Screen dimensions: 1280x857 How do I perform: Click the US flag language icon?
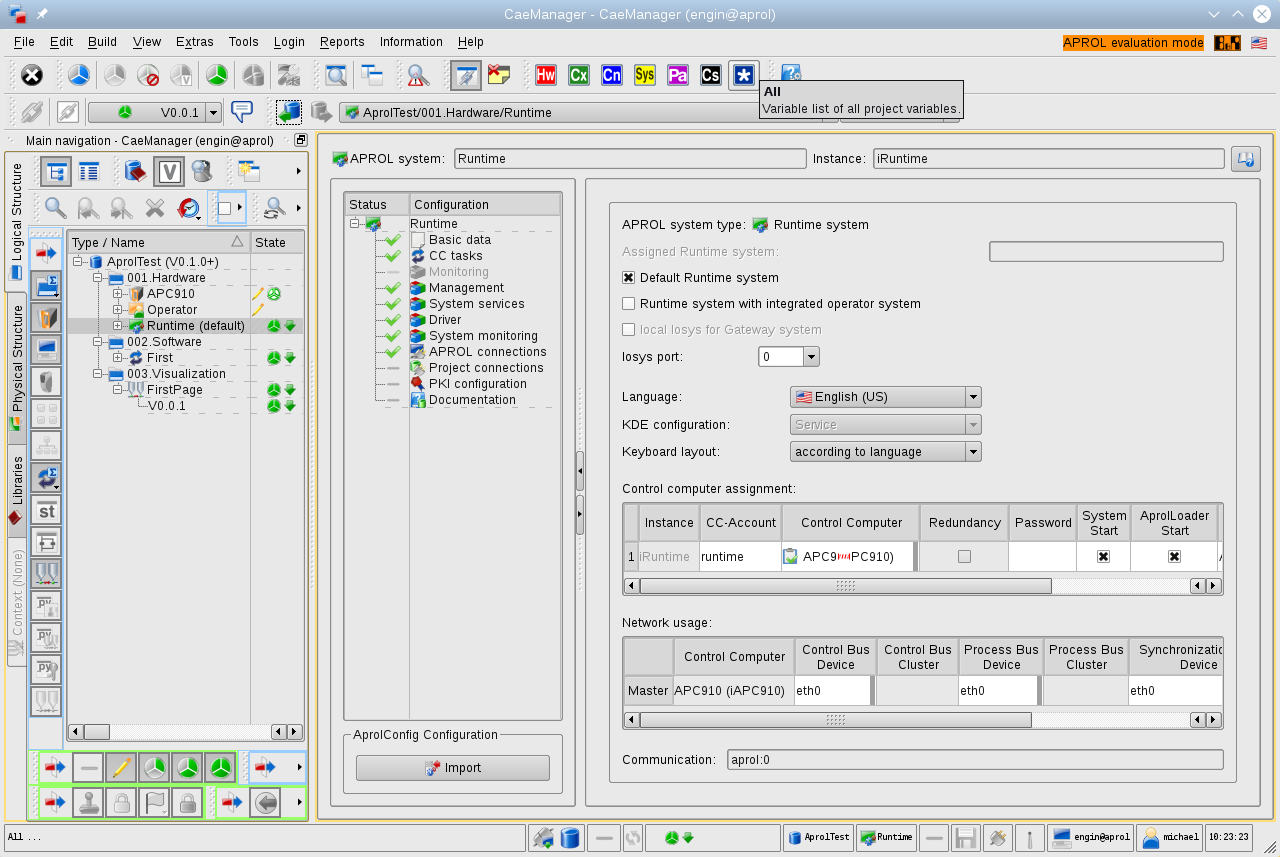[1259, 43]
